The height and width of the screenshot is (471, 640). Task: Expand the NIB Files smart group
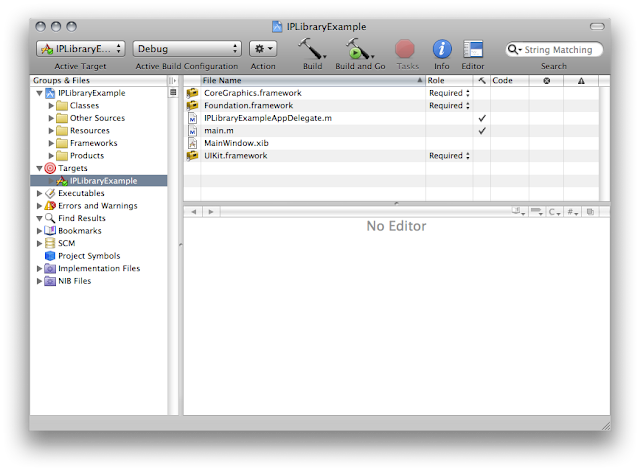click(x=39, y=281)
